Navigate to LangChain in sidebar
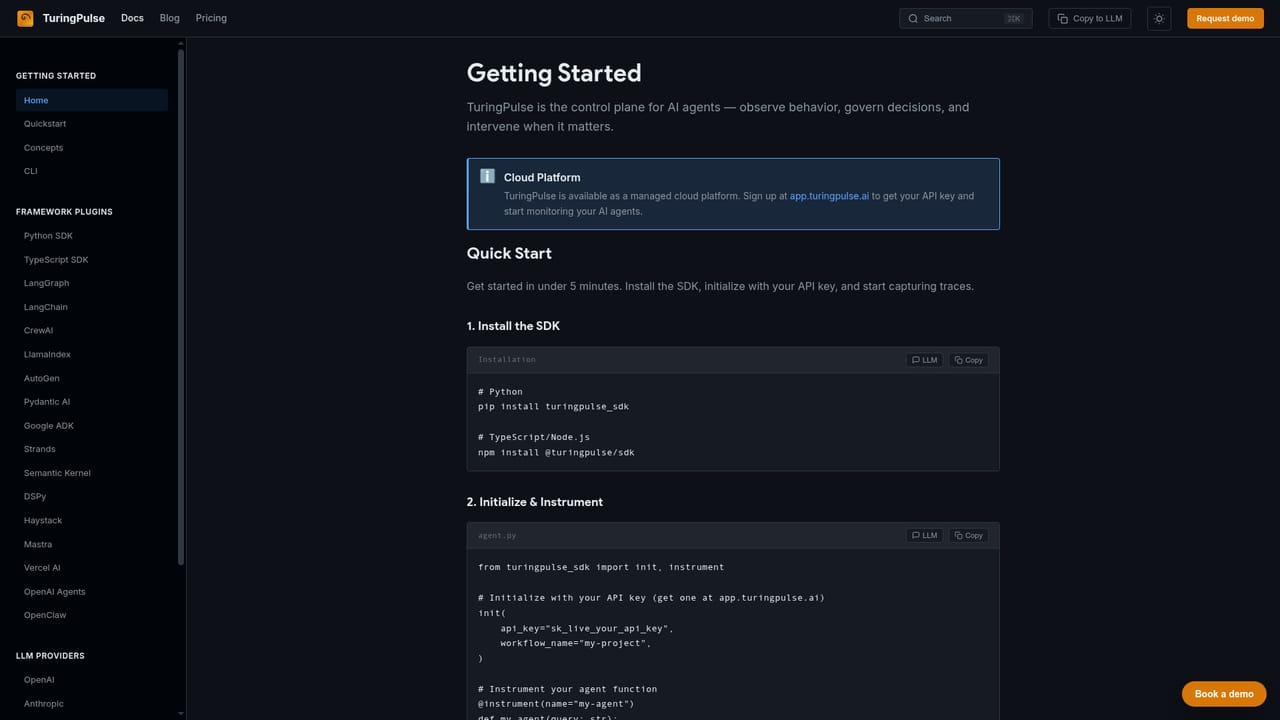 (x=92, y=307)
